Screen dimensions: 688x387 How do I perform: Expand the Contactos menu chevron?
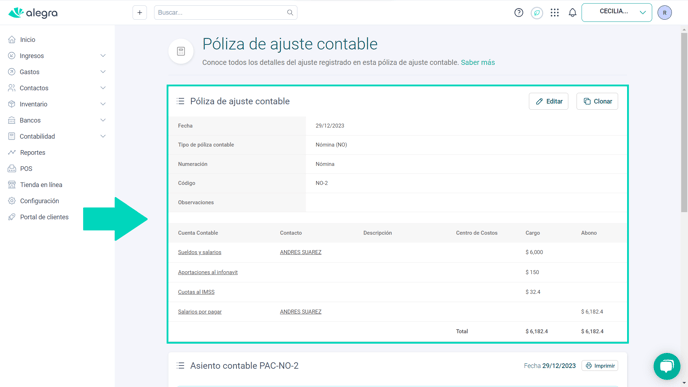pyautogui.click(x=103, y=88)
